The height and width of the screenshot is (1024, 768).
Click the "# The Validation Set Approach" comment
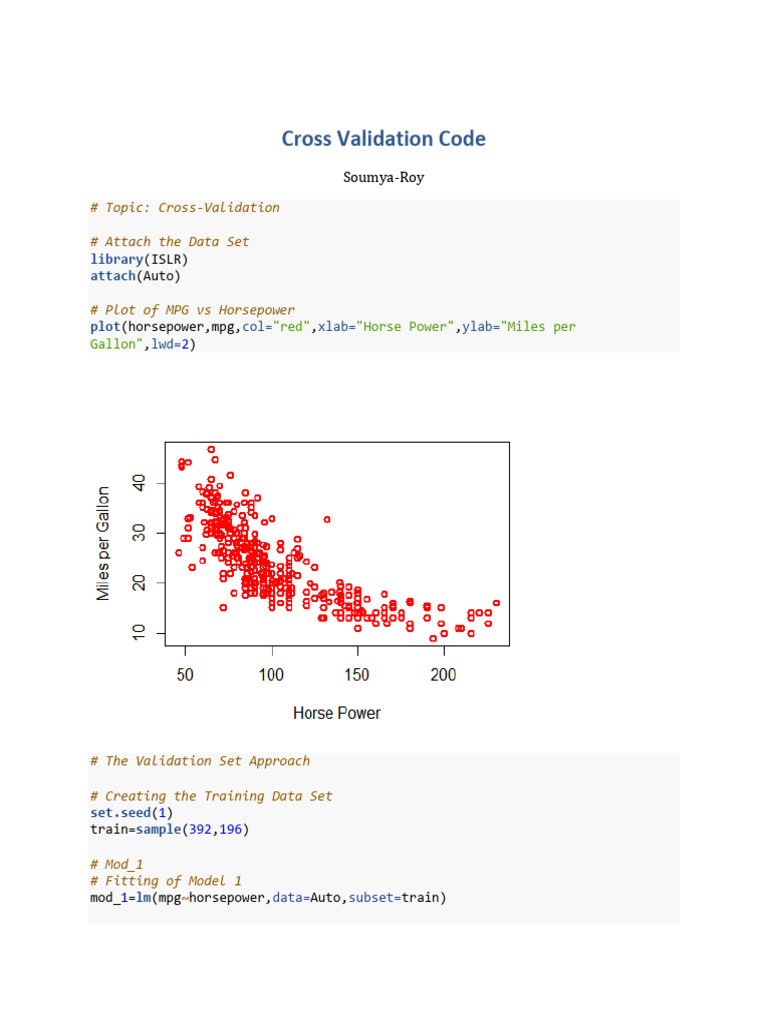click(x=200, y=761)
